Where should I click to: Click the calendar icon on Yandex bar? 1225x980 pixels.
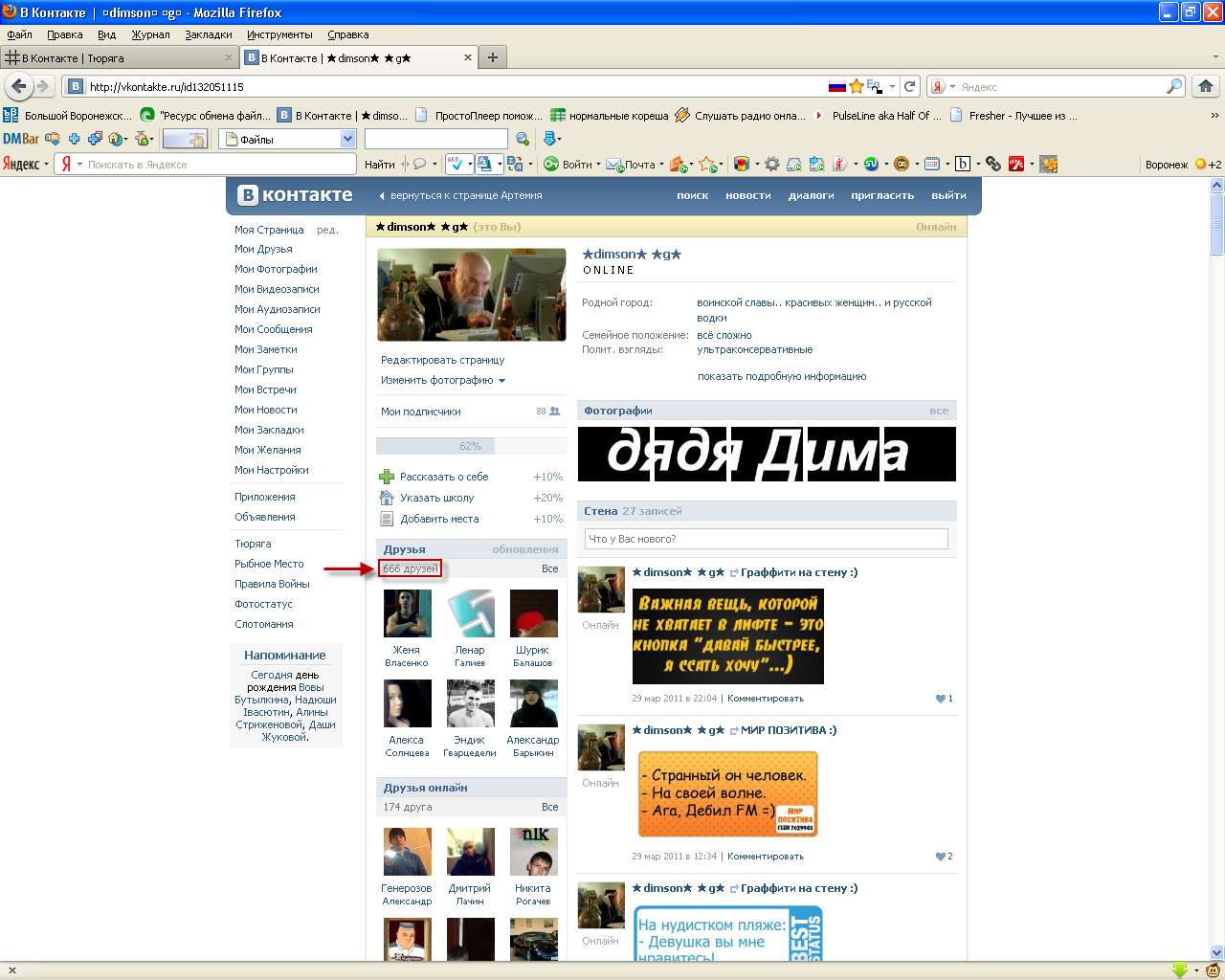932,164
